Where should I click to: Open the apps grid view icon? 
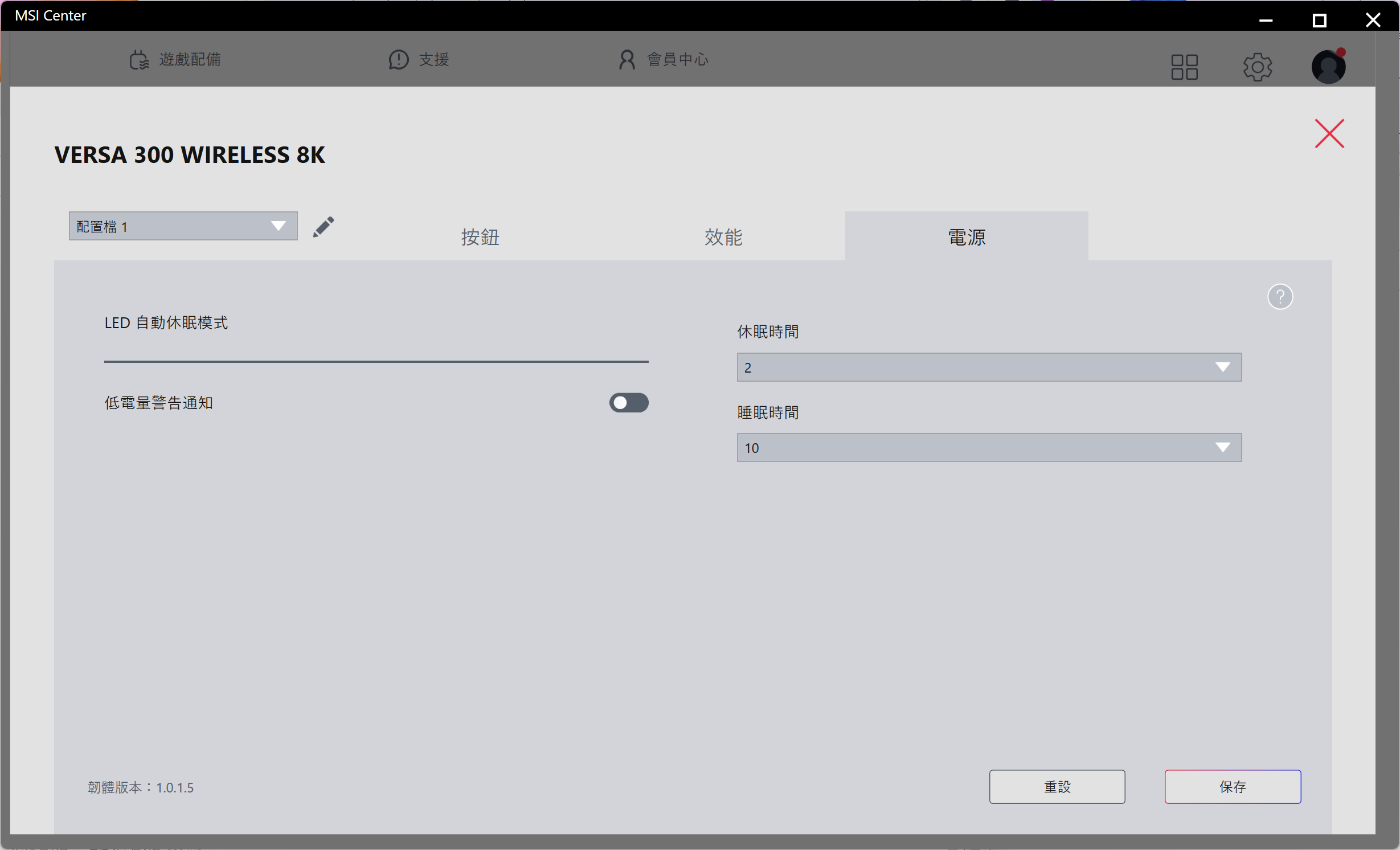pos(1185,67)
